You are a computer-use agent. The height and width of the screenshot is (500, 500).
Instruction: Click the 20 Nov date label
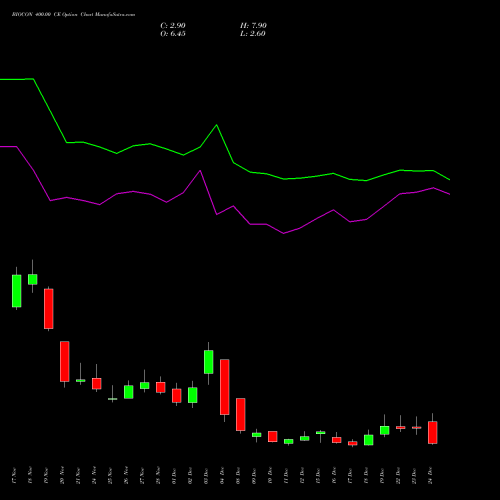(62, 476)
